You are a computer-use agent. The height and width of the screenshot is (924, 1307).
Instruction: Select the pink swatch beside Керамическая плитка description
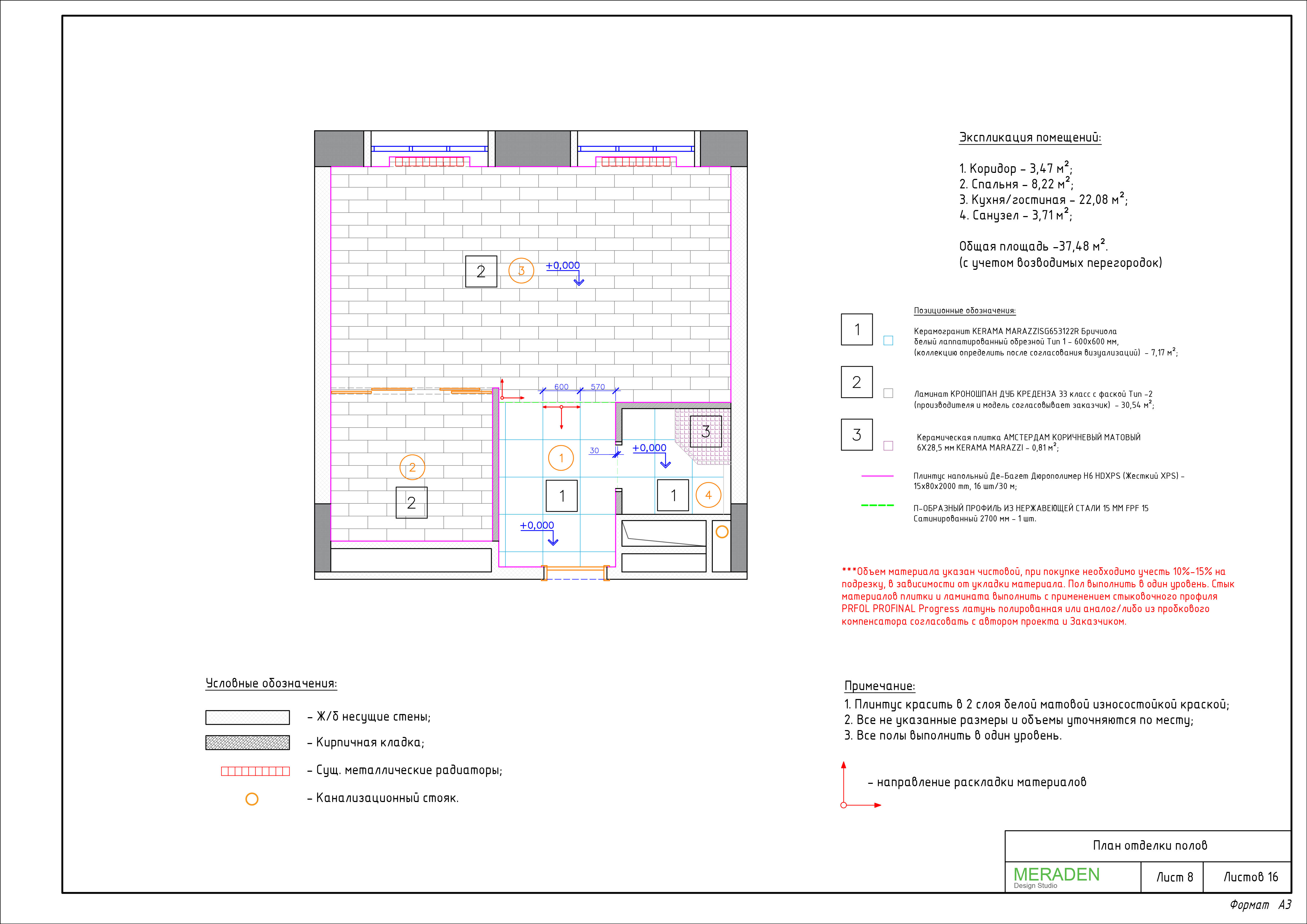[888, 446]
